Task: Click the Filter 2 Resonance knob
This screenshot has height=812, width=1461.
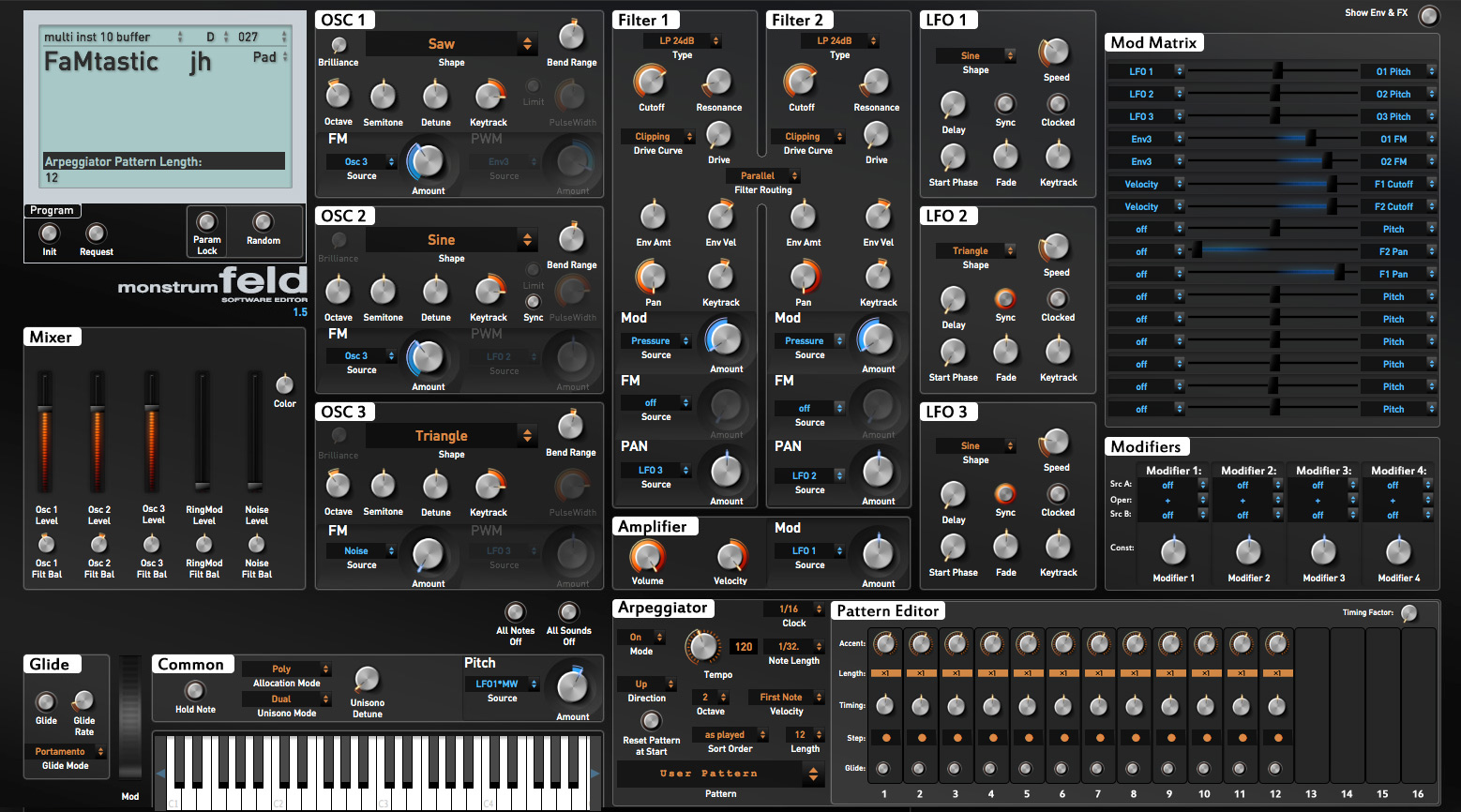Action: coord(876,83)
